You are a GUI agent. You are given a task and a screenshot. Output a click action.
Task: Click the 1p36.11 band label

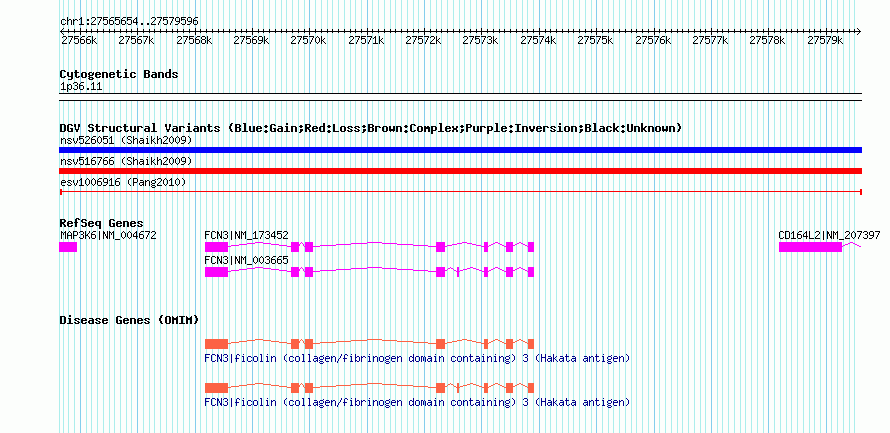coord(81,87)
